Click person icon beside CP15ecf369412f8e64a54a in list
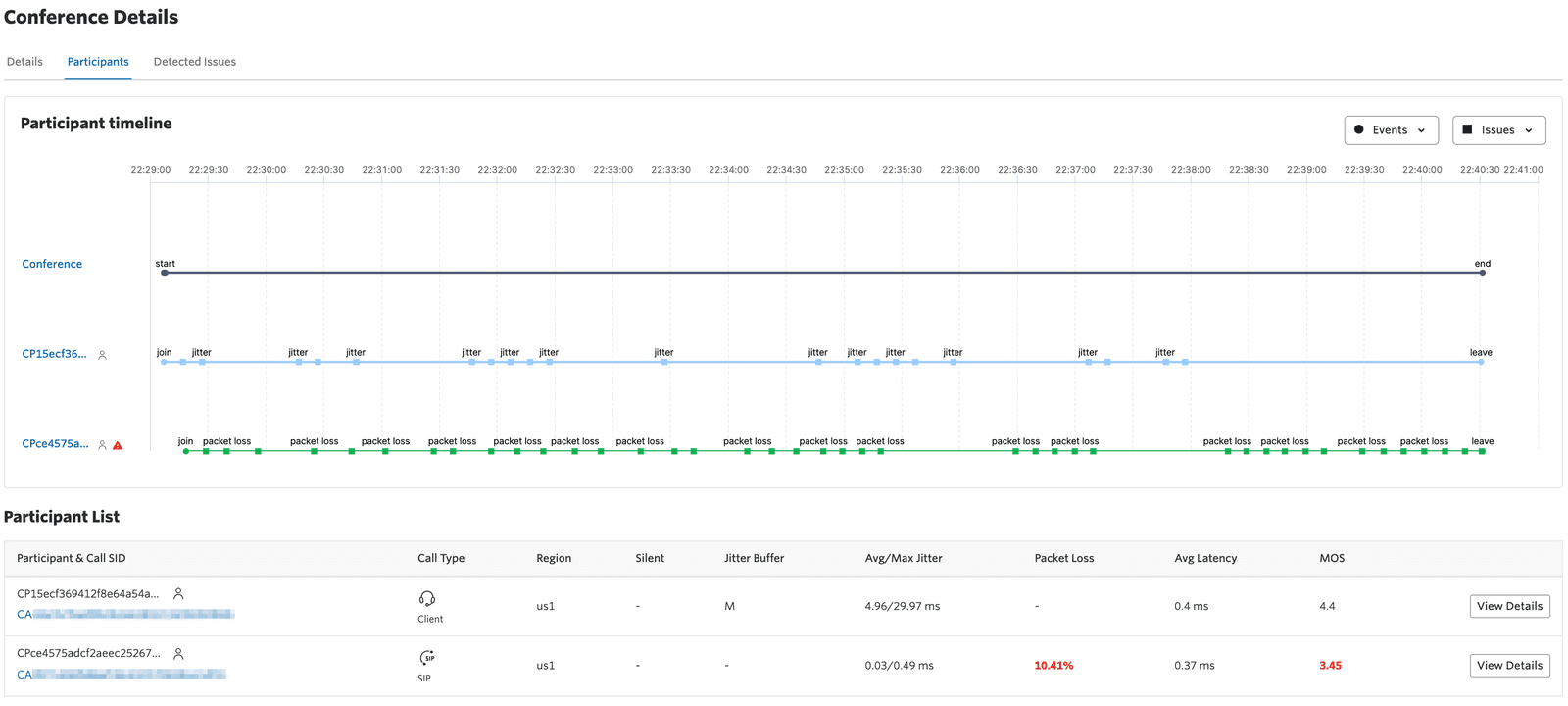 [x=178, y=594]
